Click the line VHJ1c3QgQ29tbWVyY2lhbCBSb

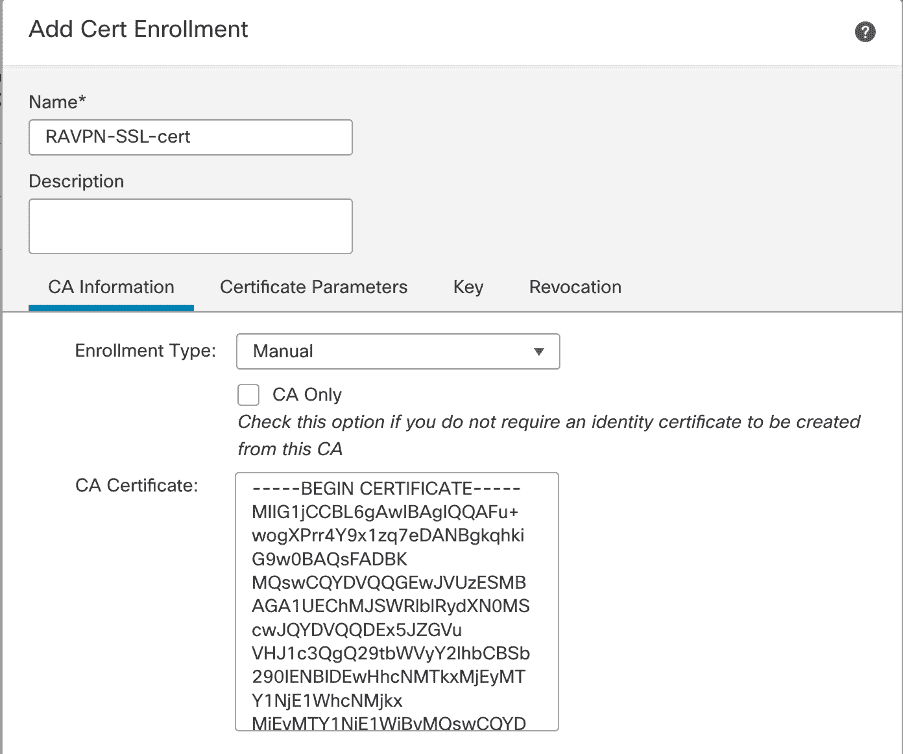(x=390, y=654)
